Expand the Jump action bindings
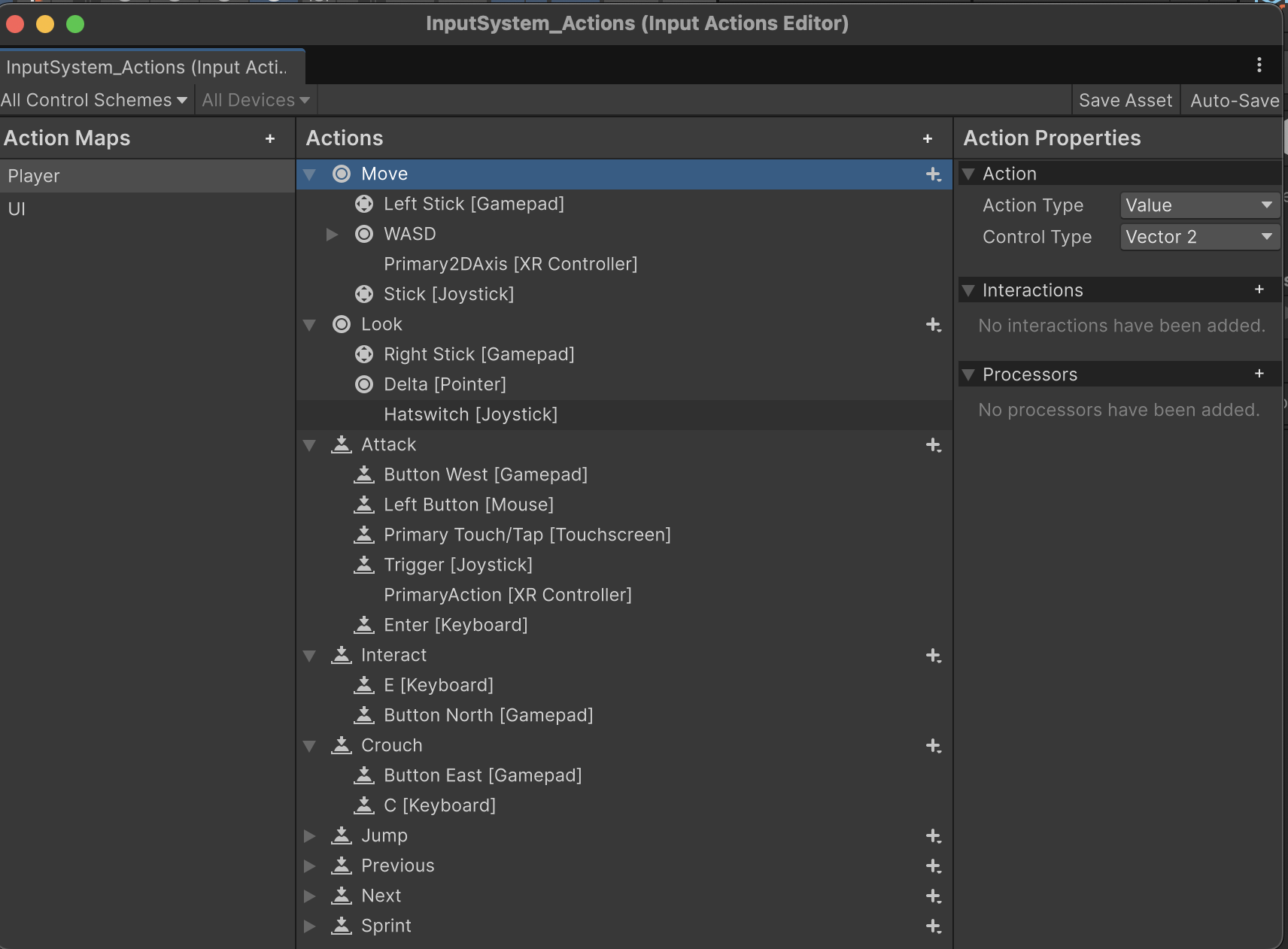Screen dimensions: 1288x949 pos(310,836)
